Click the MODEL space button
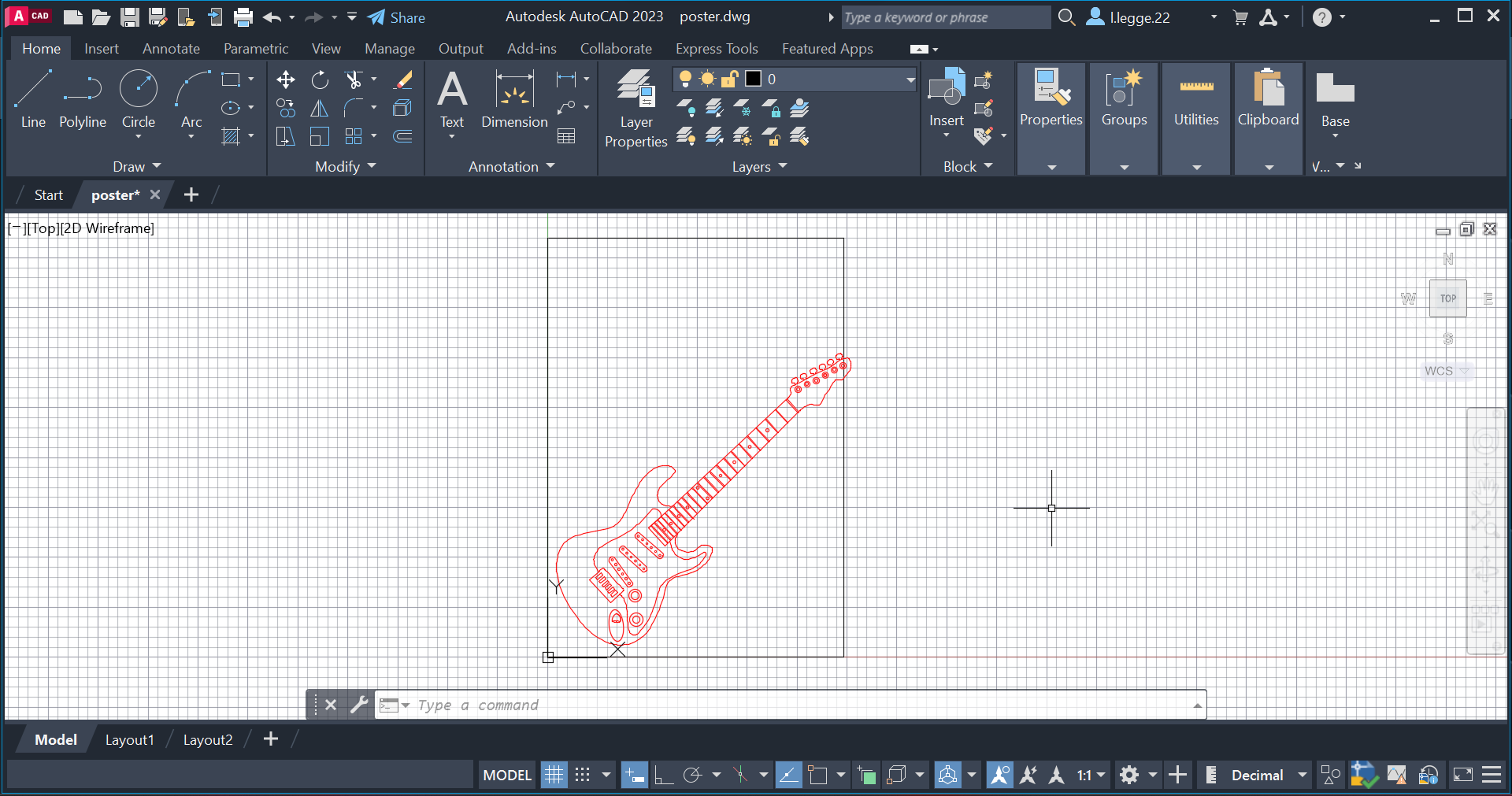1512x796 pixels. [507, 776]
